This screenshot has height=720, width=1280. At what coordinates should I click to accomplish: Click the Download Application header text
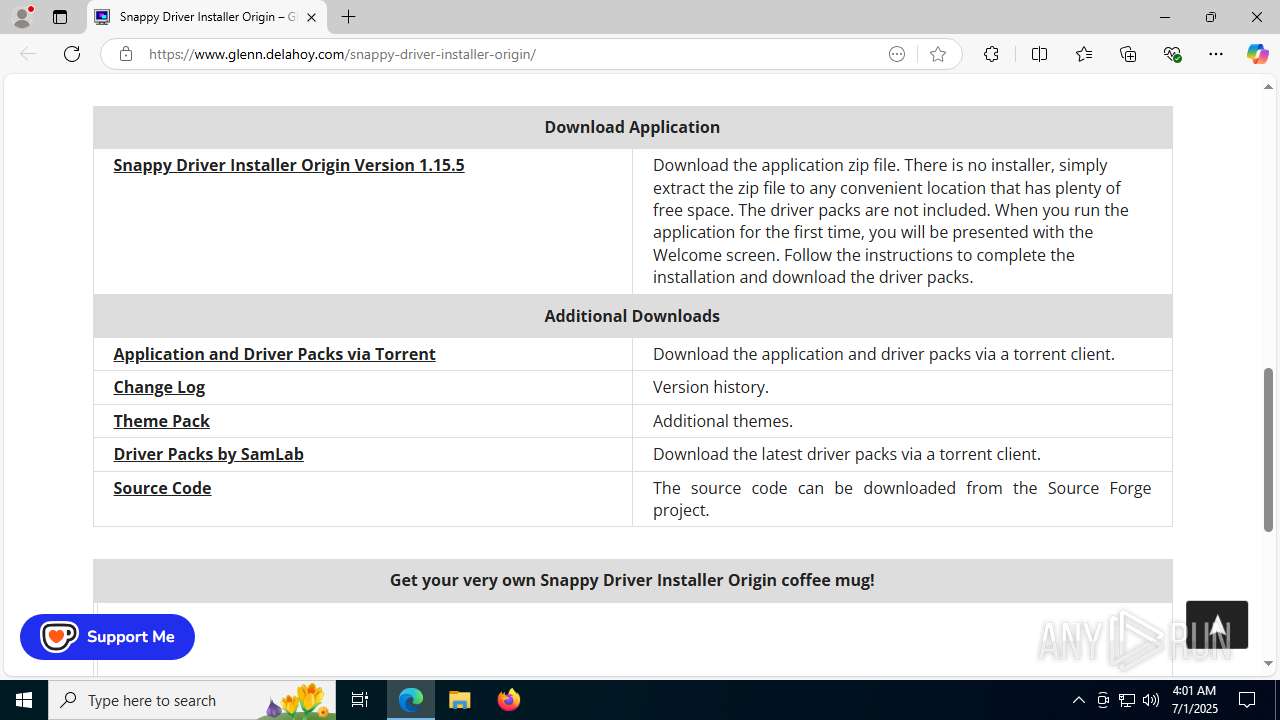(x=632, y=127)
